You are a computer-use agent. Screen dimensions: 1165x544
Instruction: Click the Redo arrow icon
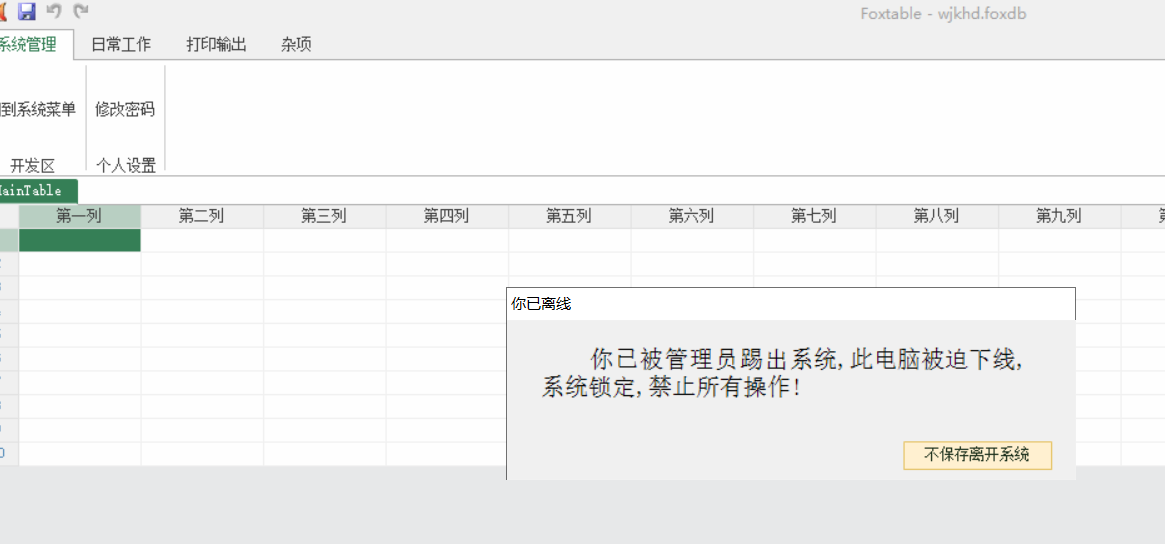(x=81, y=12)
